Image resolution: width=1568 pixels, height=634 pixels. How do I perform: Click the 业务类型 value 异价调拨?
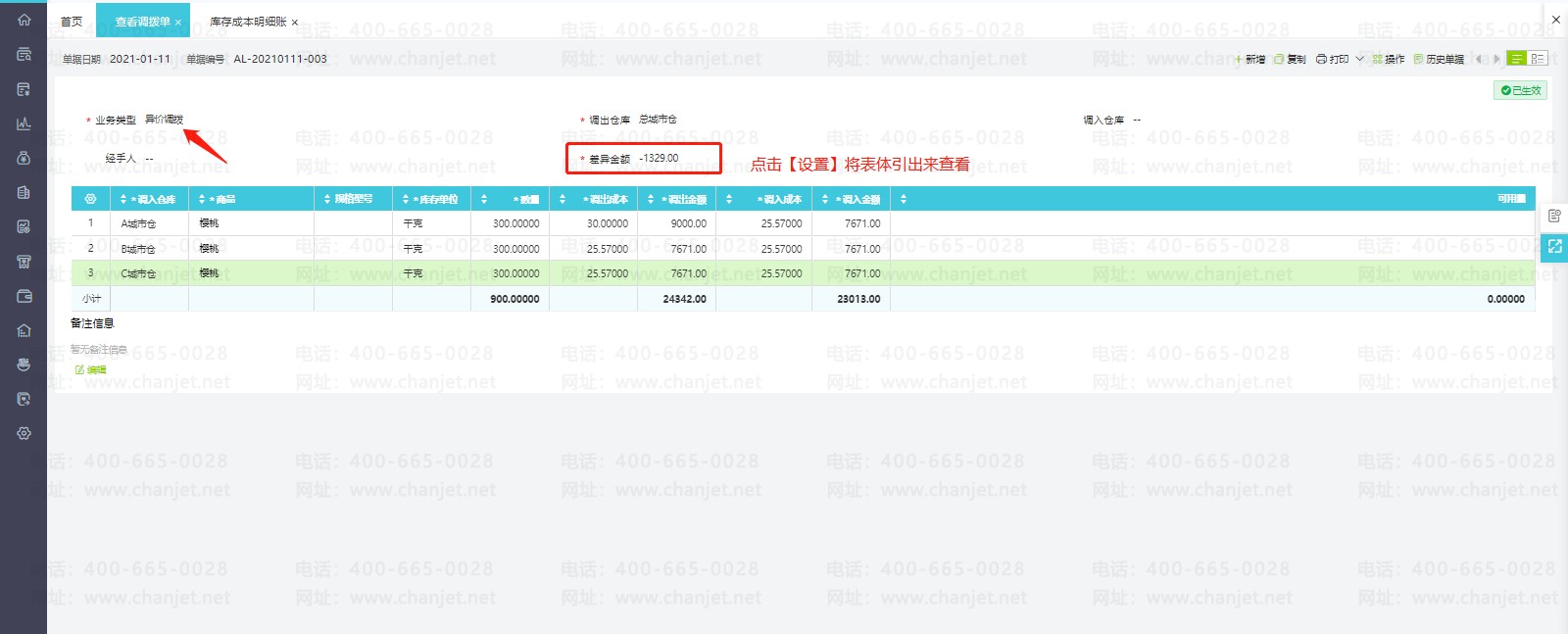pyautogui.click(x=164, y=120)
